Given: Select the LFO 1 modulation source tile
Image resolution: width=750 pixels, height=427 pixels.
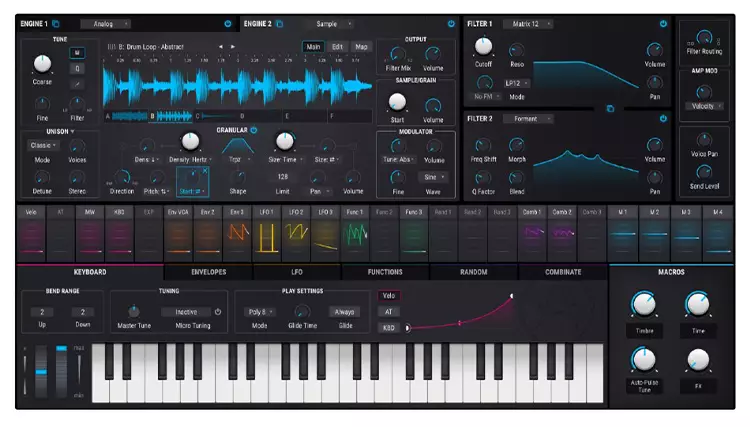Looking at the screenshot, I should click(x=266, y=233).
